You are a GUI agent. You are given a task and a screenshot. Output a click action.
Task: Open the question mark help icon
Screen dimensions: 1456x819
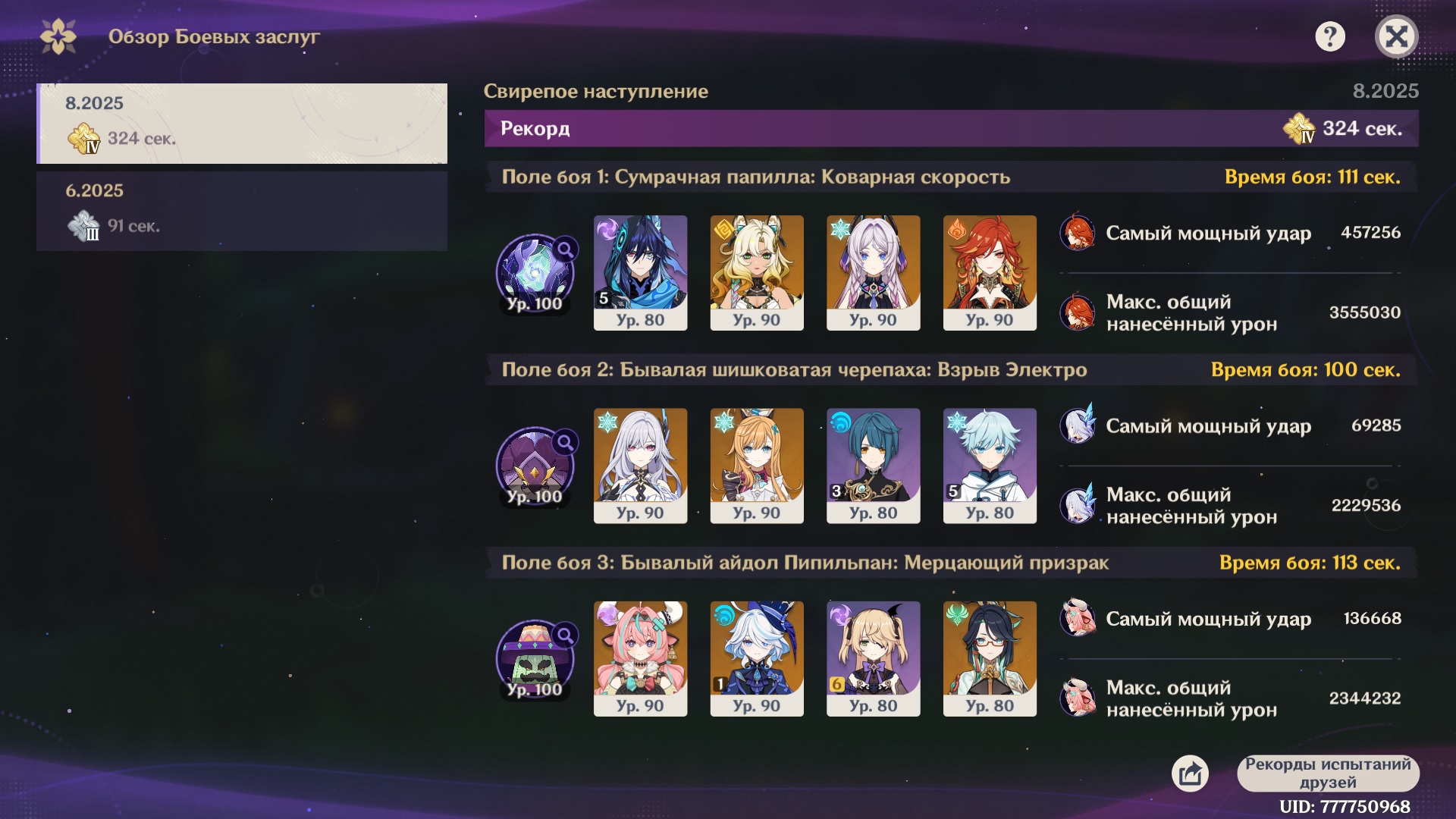point(1330,36)
